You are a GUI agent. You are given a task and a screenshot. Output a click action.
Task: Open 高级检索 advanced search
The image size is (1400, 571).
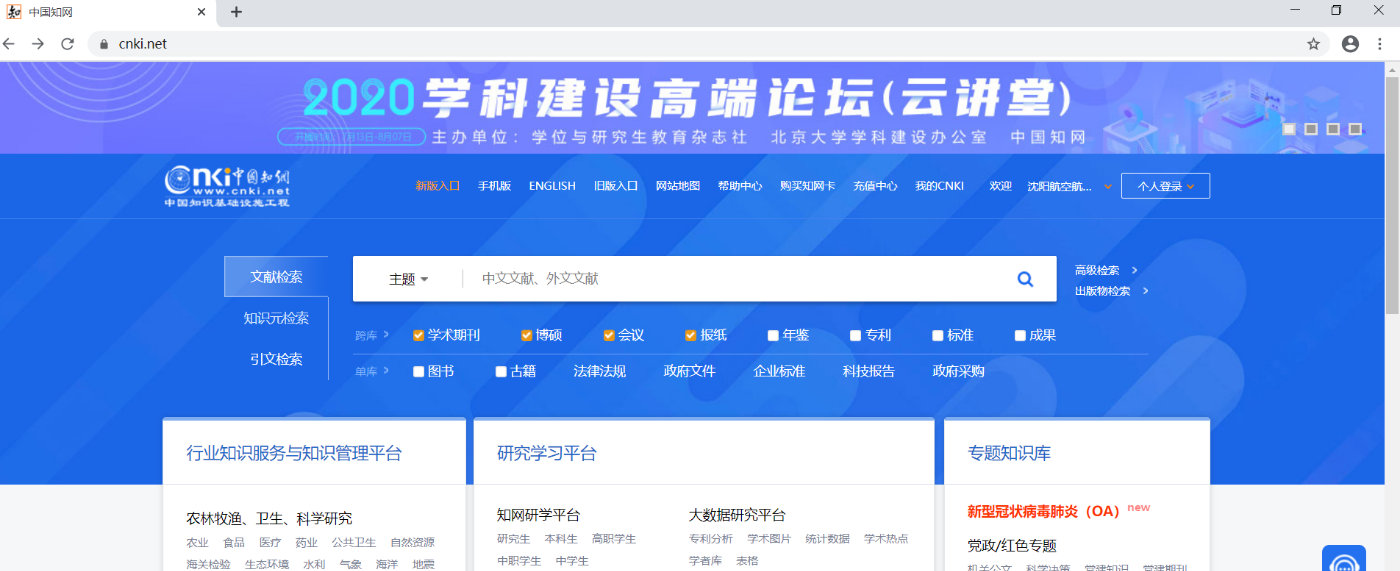point(1097,270)
